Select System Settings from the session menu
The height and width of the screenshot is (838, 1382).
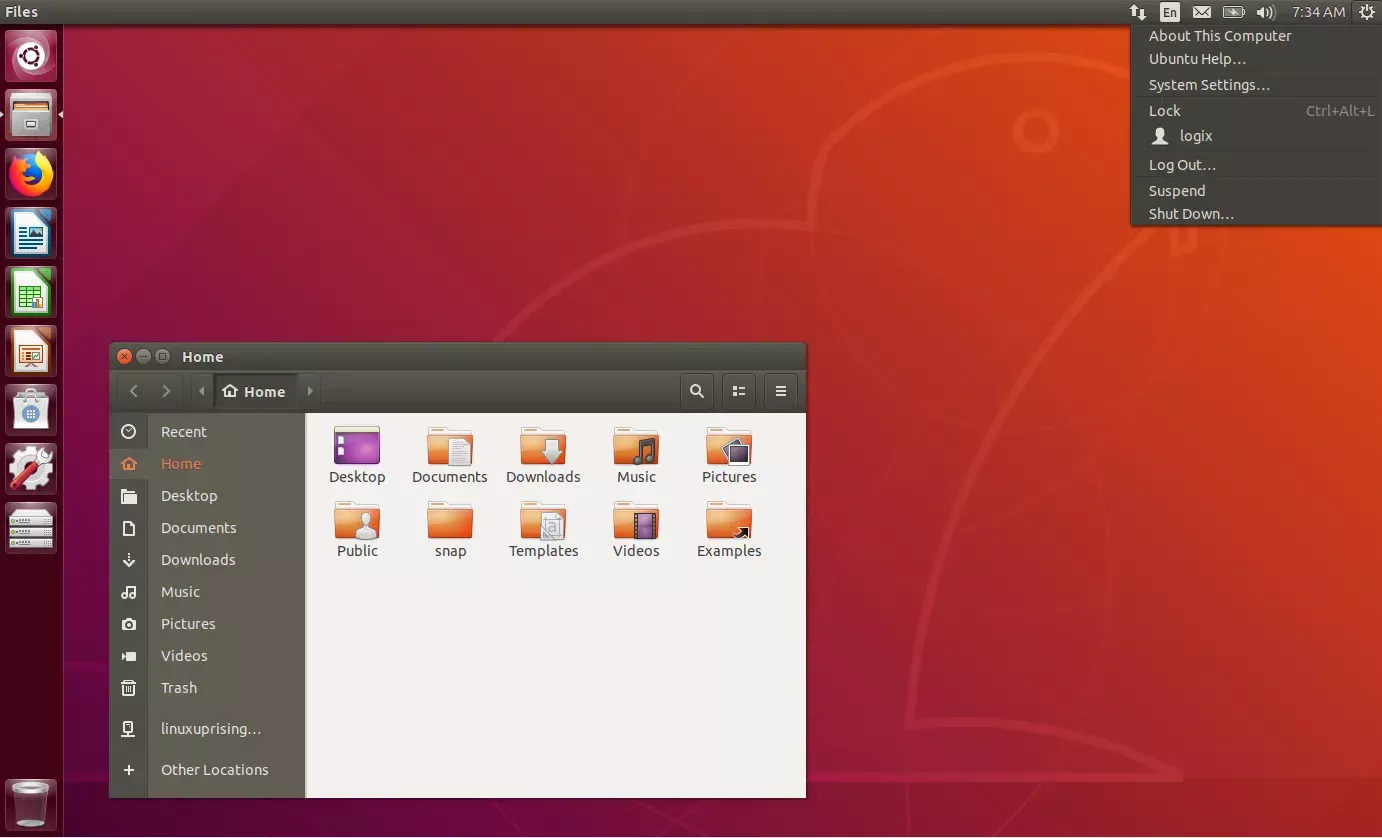pyautogui.click(x=1209, y=85)
